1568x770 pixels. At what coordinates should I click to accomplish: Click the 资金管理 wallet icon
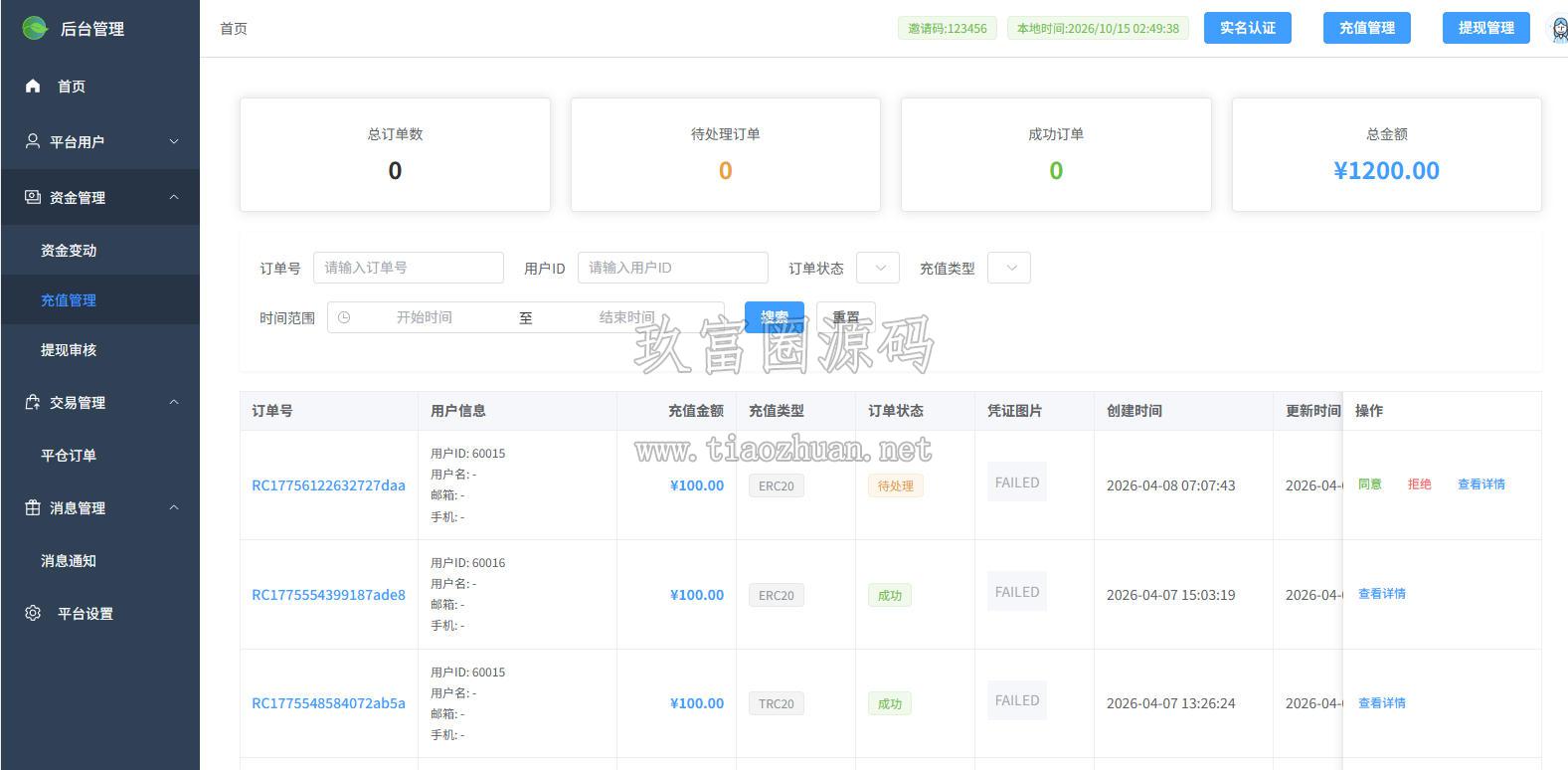33,197
